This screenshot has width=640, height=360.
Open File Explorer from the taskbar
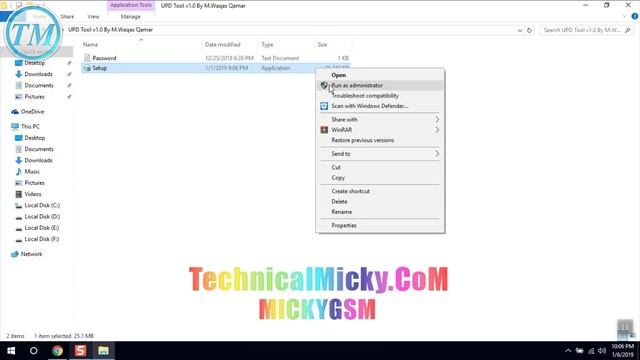coord(103,351)
